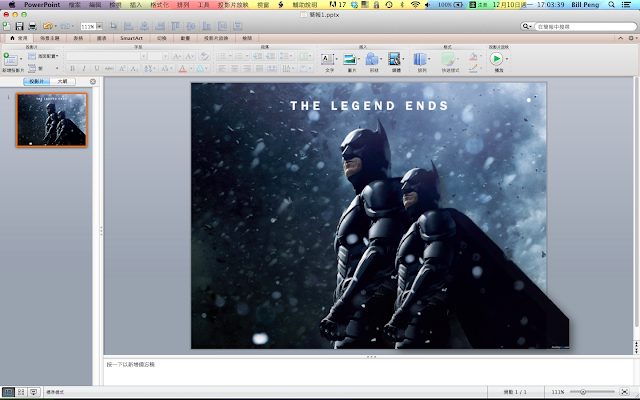The width and height of the screenshot is (640, 400).
Task: Open the font size dropdown
Action: (165, 56)
